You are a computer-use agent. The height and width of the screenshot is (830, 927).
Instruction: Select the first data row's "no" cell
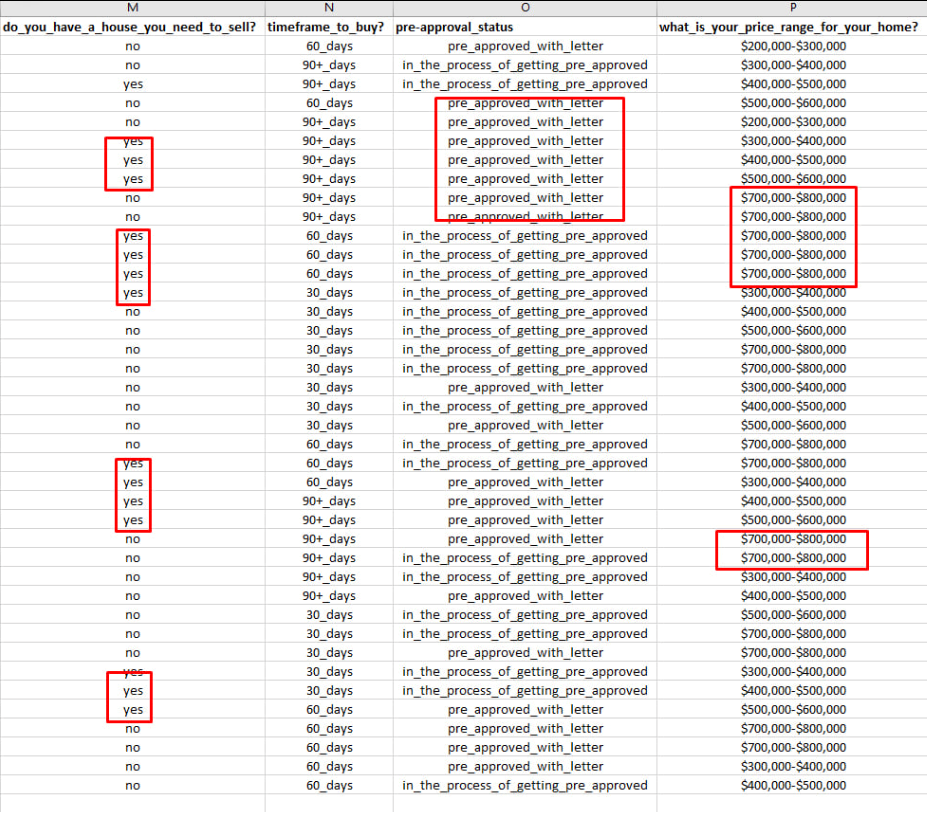(132, 46)
